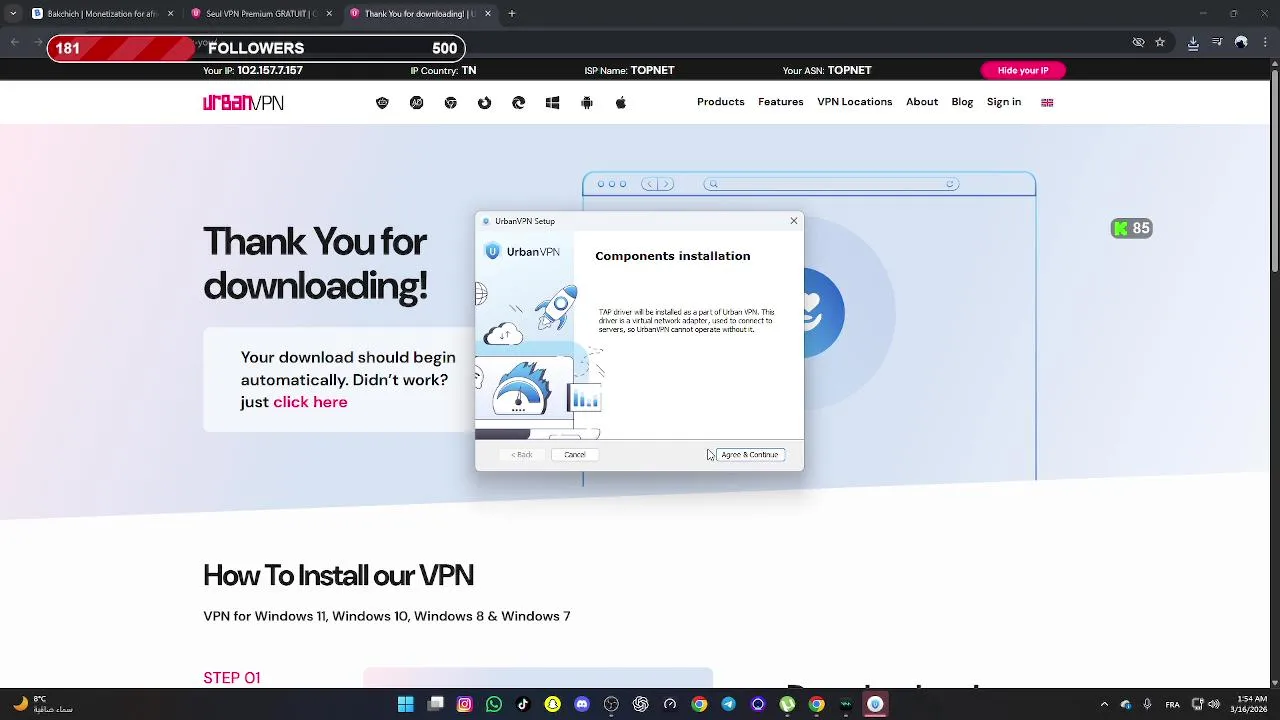
Task: Click the 'How To Install our VPN' heading
Action: click(338, 576)
